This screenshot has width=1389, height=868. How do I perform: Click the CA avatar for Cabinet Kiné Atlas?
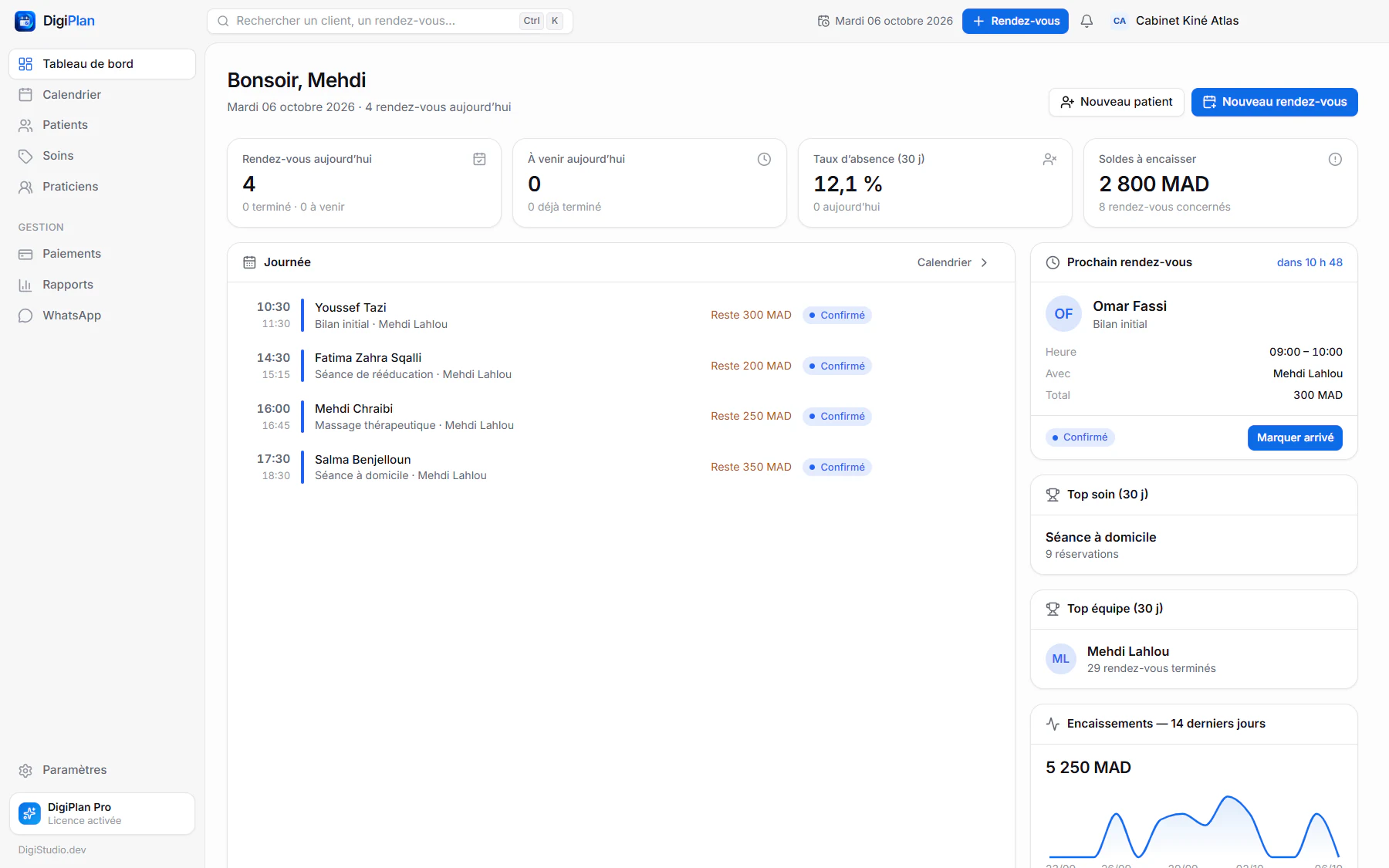click(1120, 21)
